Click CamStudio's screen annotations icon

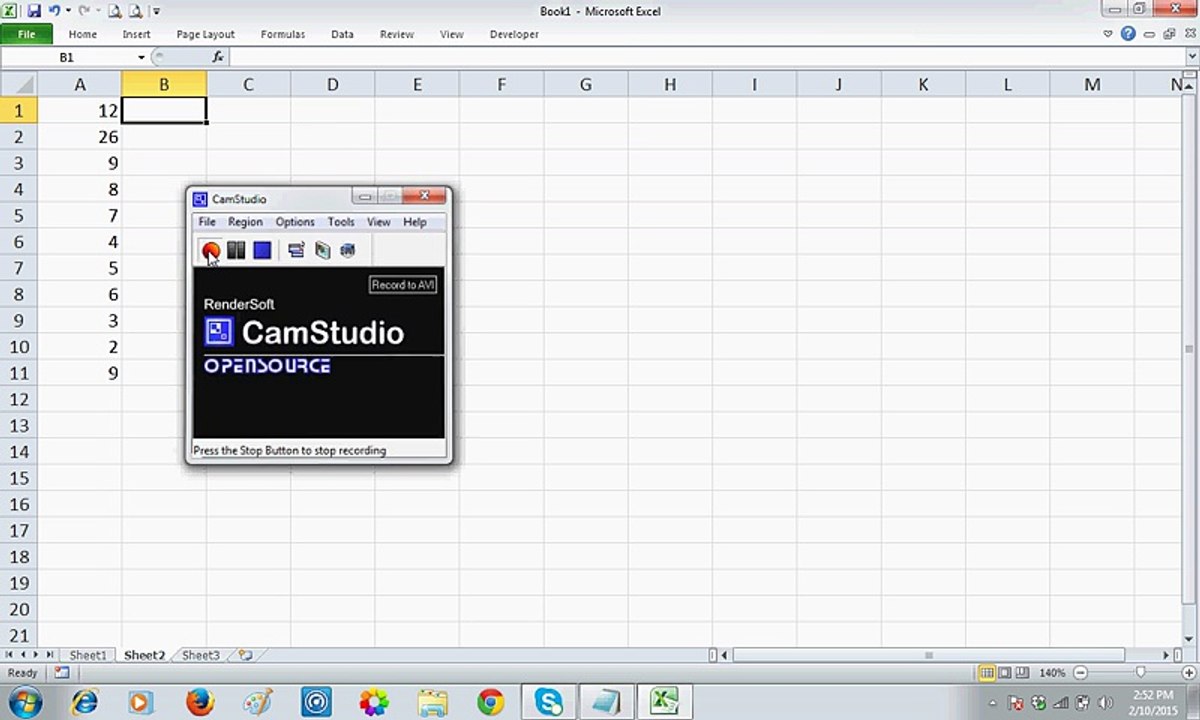[322, 250]
